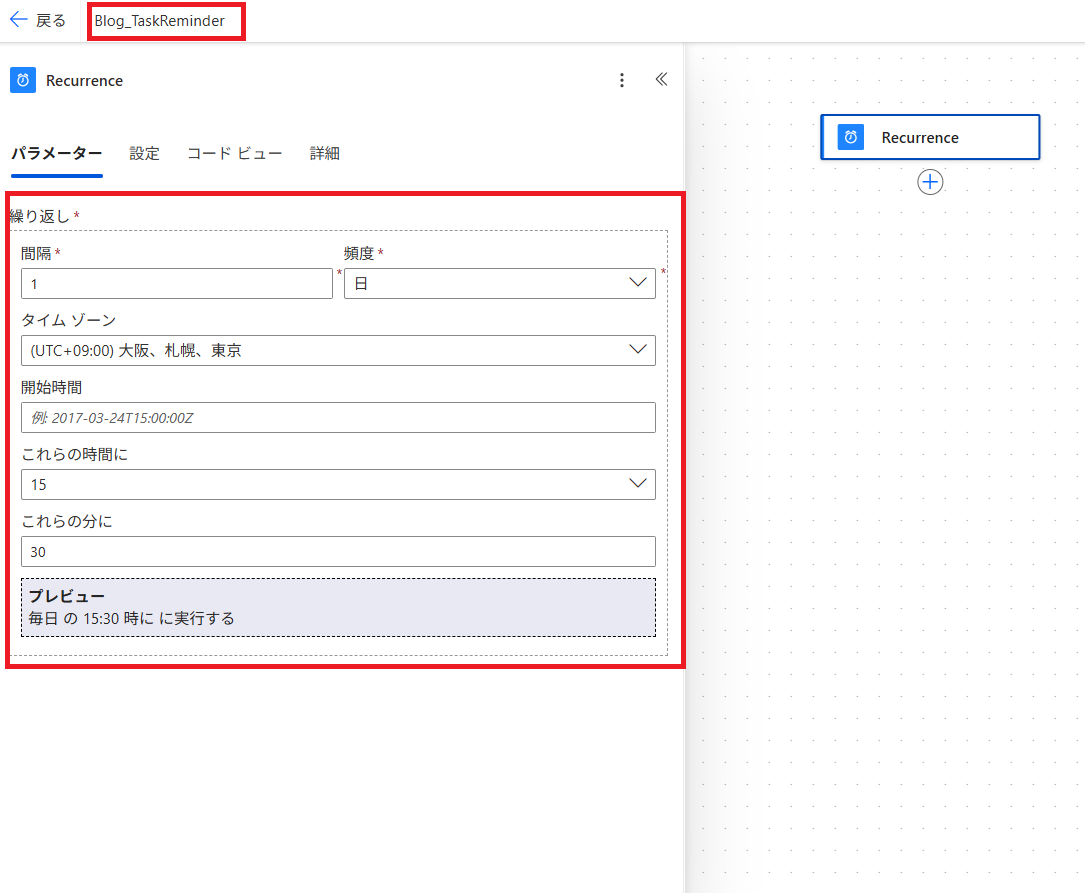Image resolution: width=1085 pixels, height=893 pixels.
Task: Expand the これらの時間に hours dropdown
Action: [638, 484]
